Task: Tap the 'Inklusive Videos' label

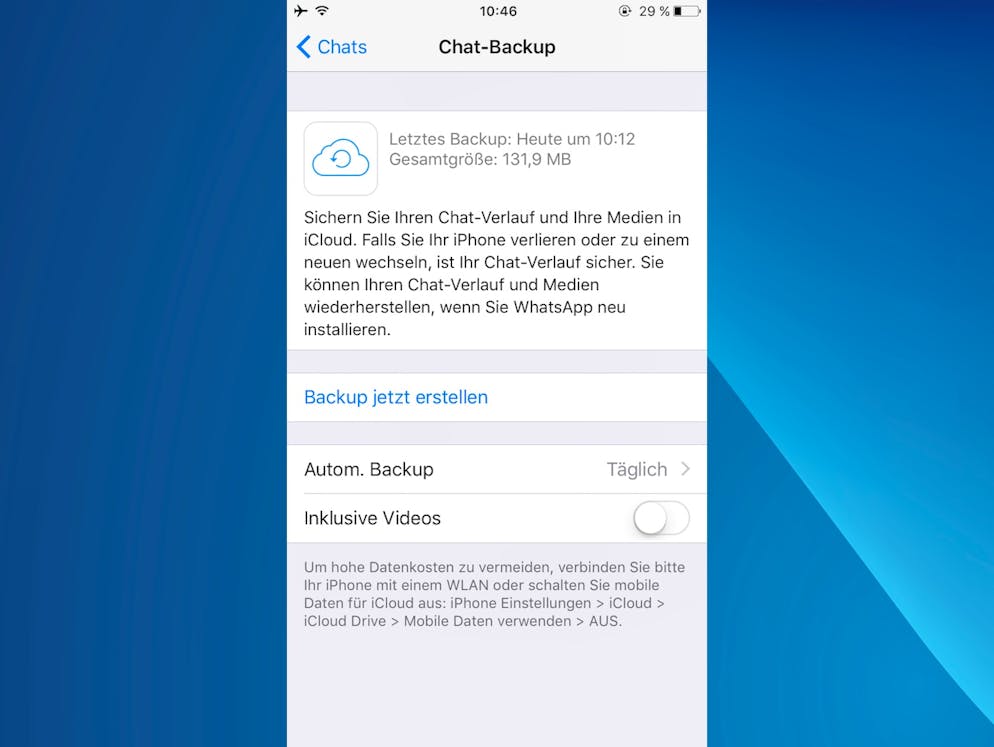Action: pos(372,518)
